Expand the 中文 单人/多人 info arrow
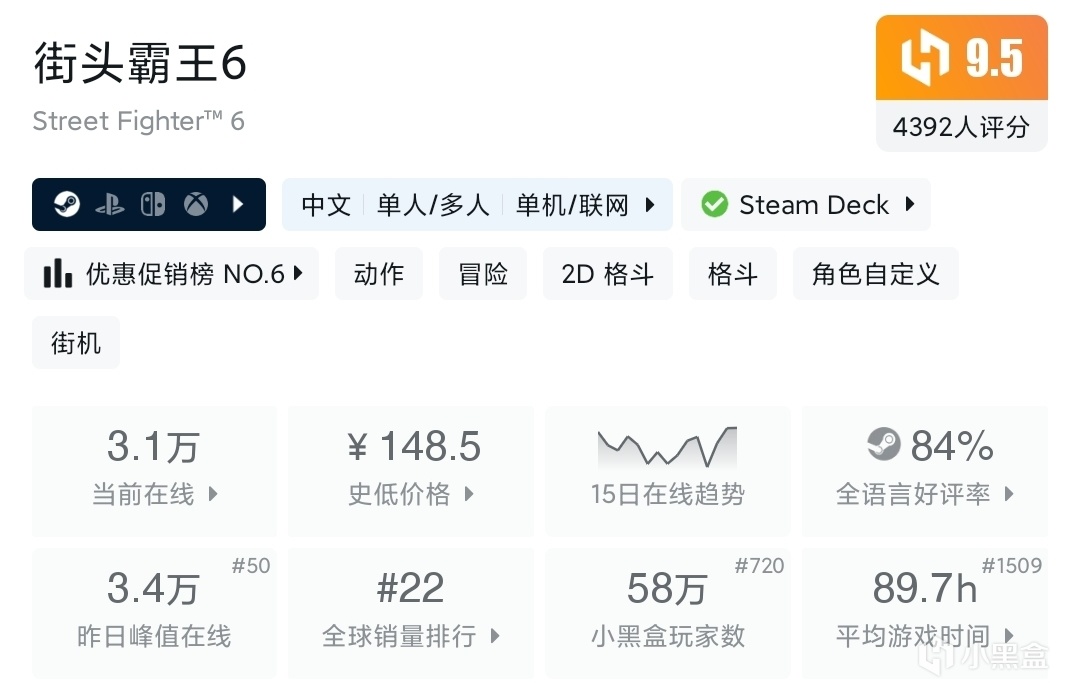The width and height of the screenshot is (1080, 693). pos(650,205)
